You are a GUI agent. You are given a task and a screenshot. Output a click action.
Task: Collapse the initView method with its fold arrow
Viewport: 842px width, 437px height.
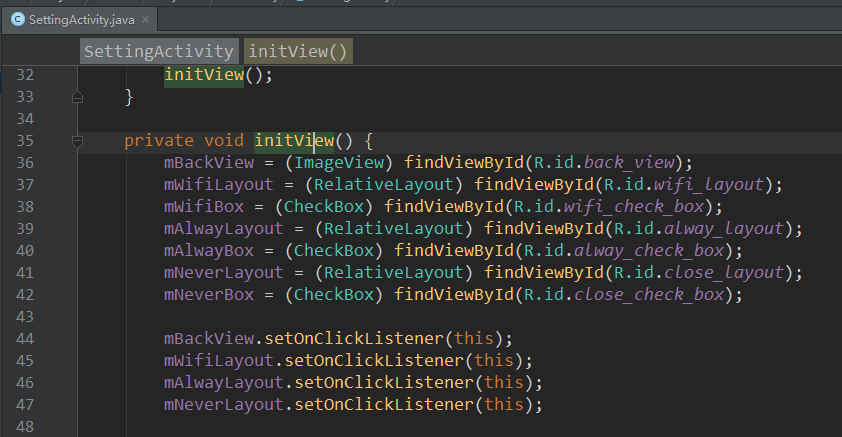click(78, 141)
